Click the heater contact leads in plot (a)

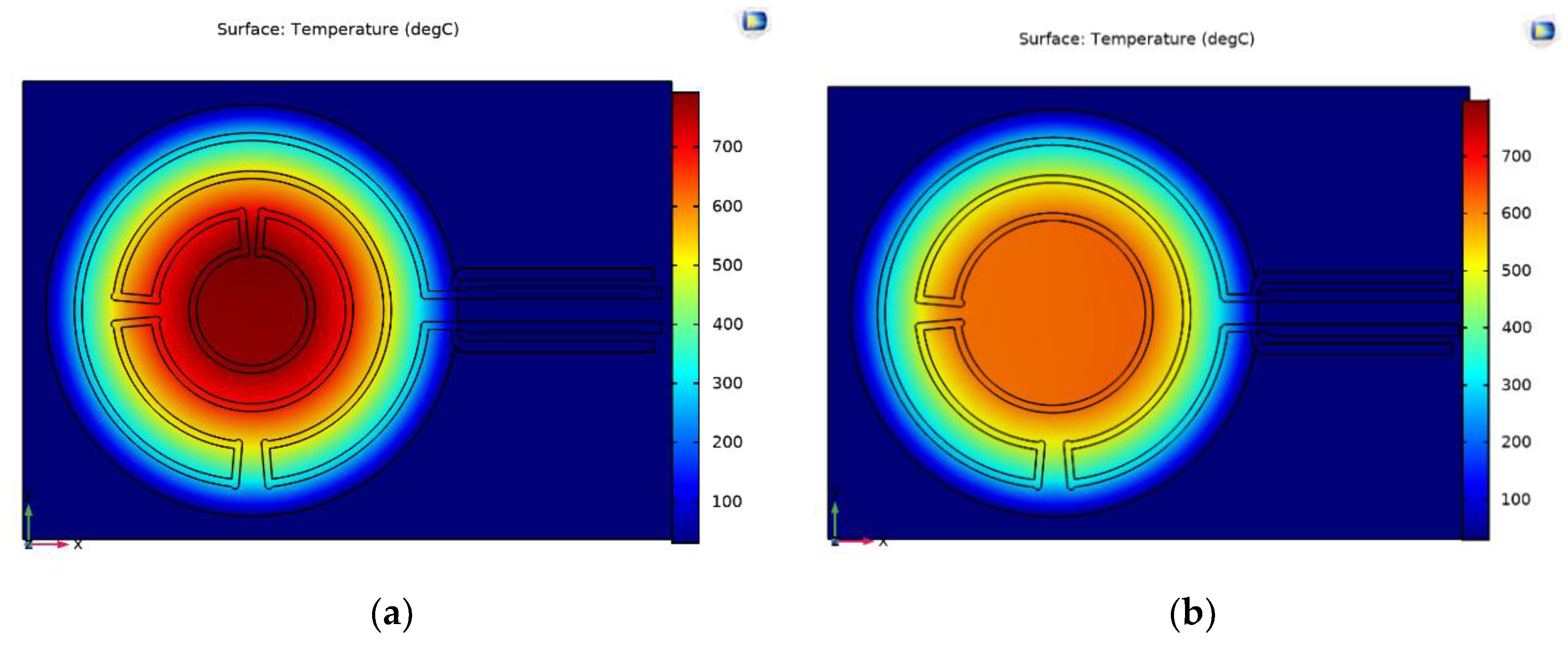tap(557, 310)
